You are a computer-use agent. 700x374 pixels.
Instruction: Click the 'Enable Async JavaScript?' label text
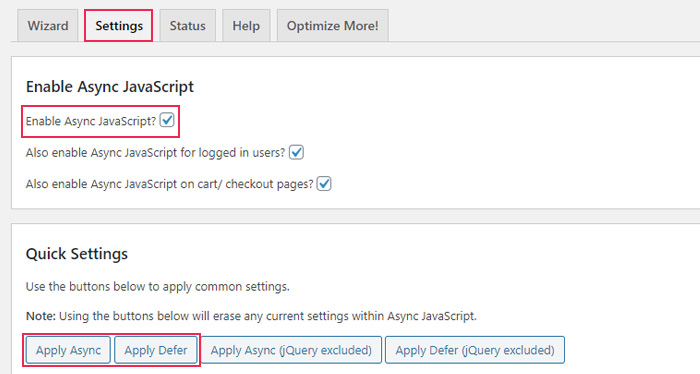pos(91,121)
